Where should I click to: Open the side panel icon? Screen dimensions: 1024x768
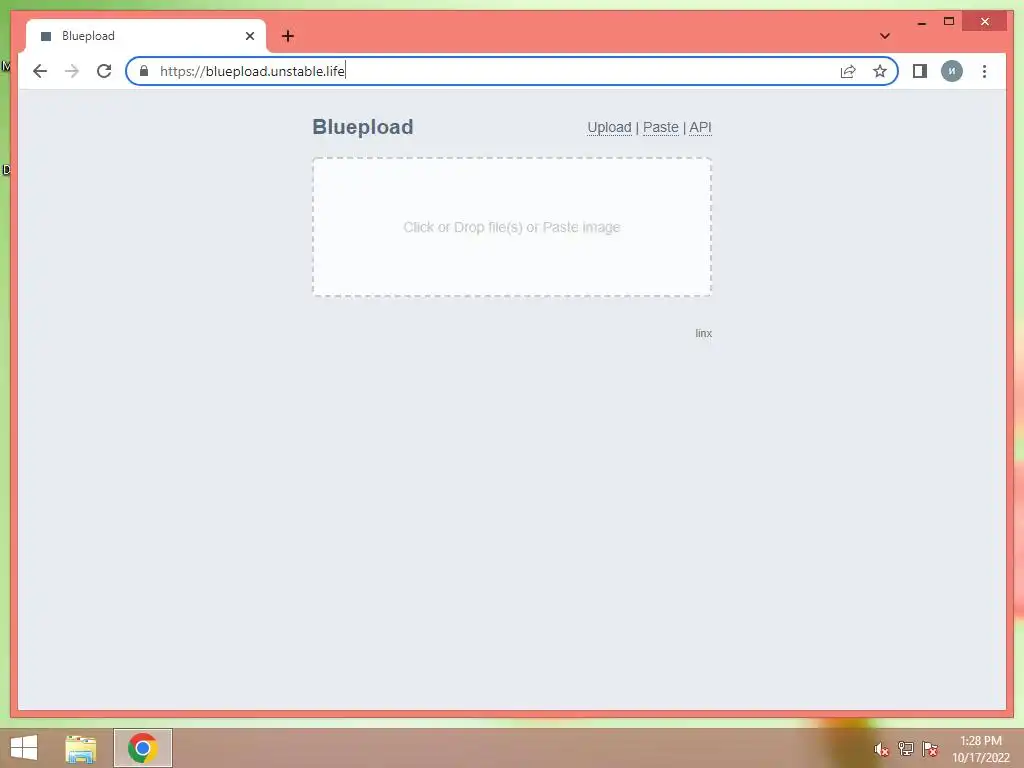click(920, 71)
